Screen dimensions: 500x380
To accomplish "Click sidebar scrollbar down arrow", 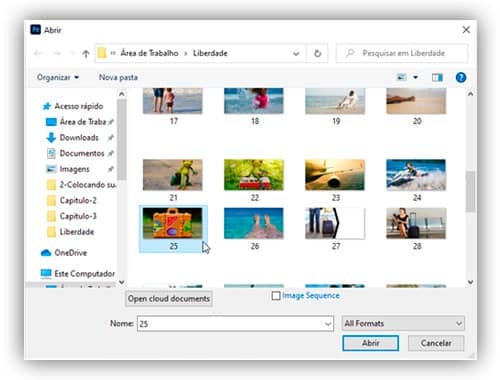I will point(122,282).
